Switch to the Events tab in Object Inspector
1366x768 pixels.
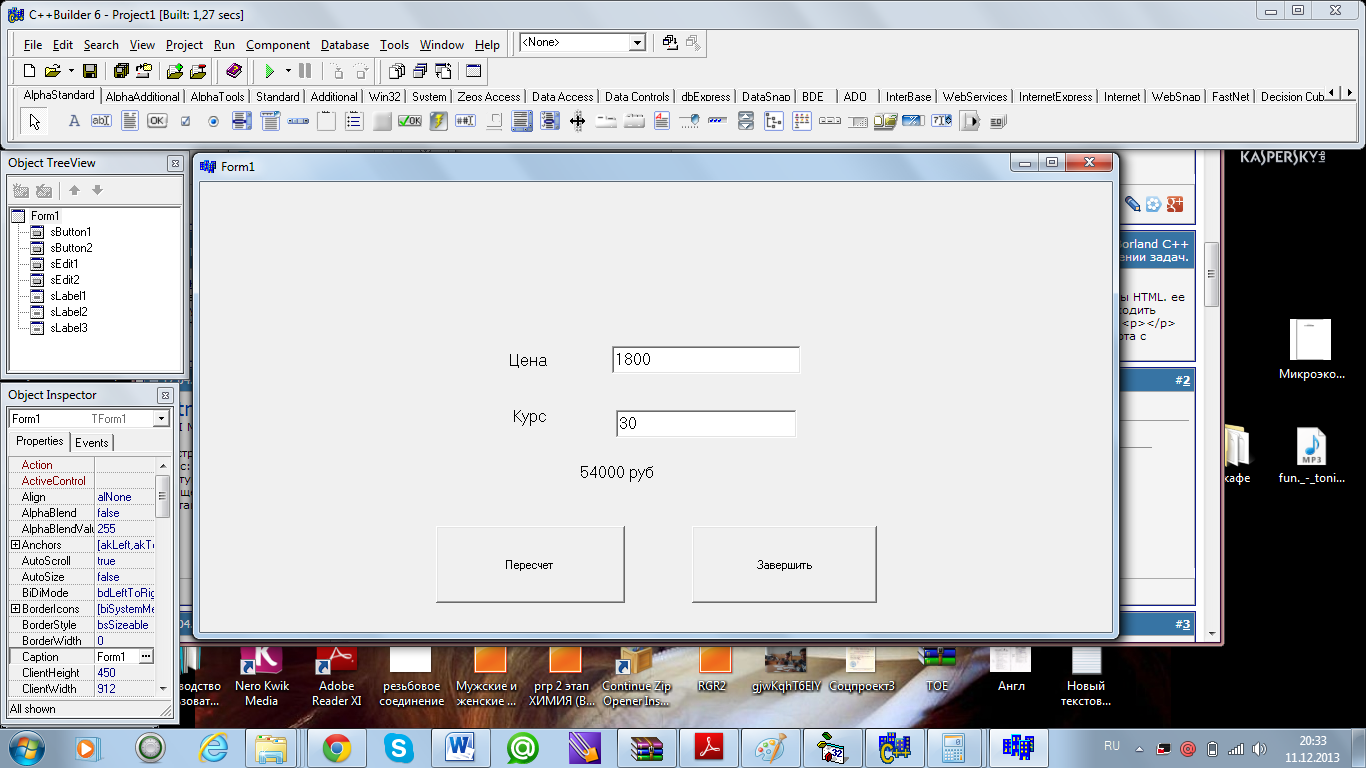(x=92, y=442)
